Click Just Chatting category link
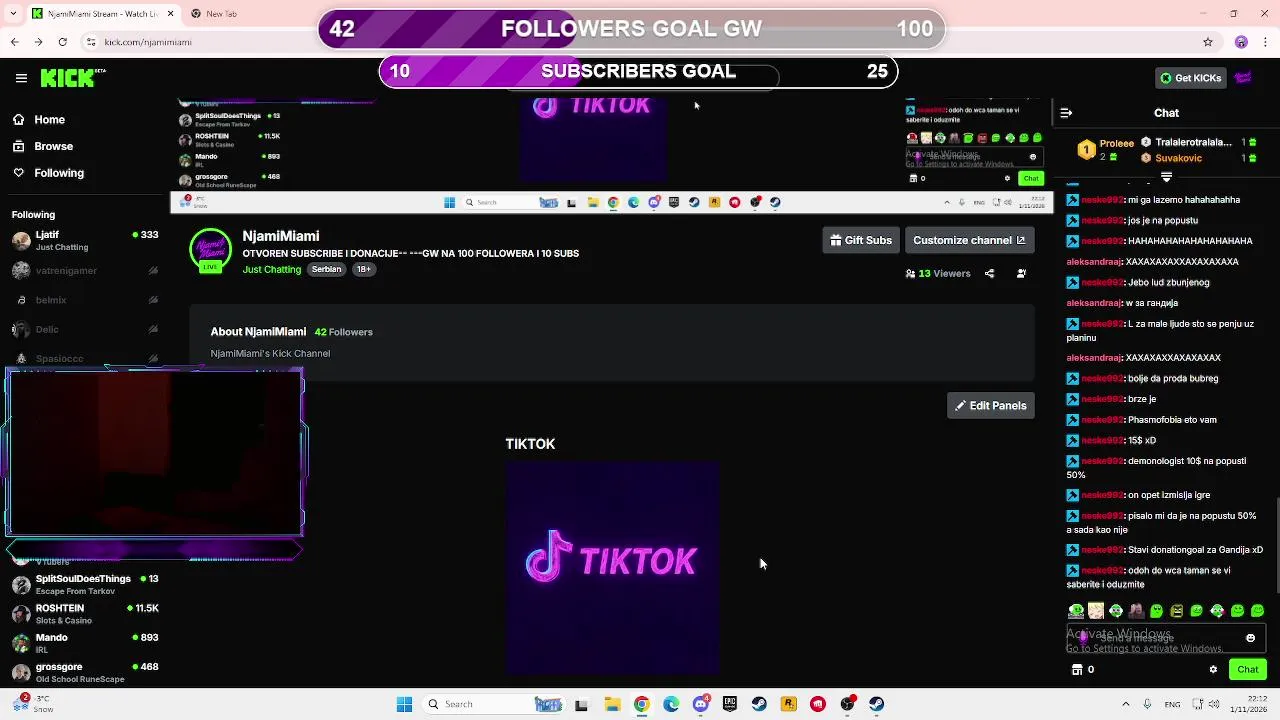 pyautogui.click(x=272, y=270)
